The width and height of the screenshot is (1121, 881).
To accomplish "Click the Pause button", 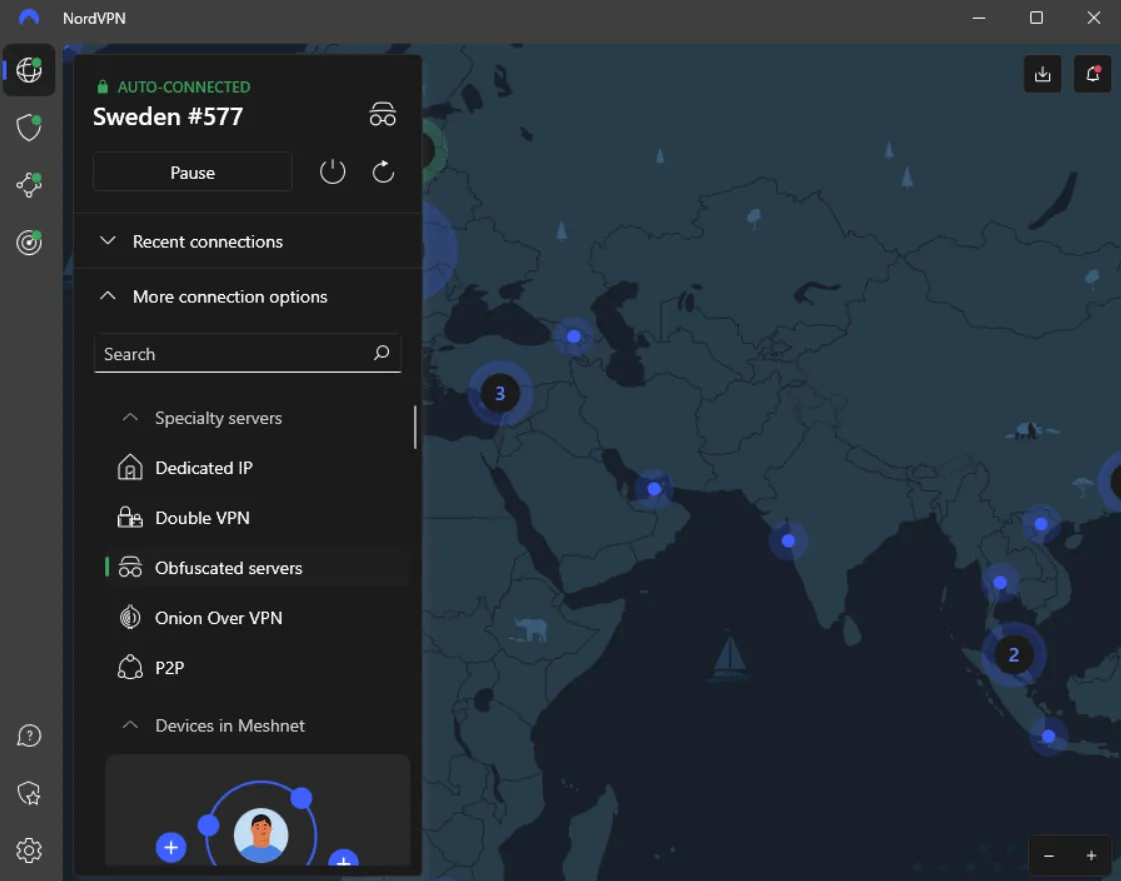I will [x=192, y=172].
